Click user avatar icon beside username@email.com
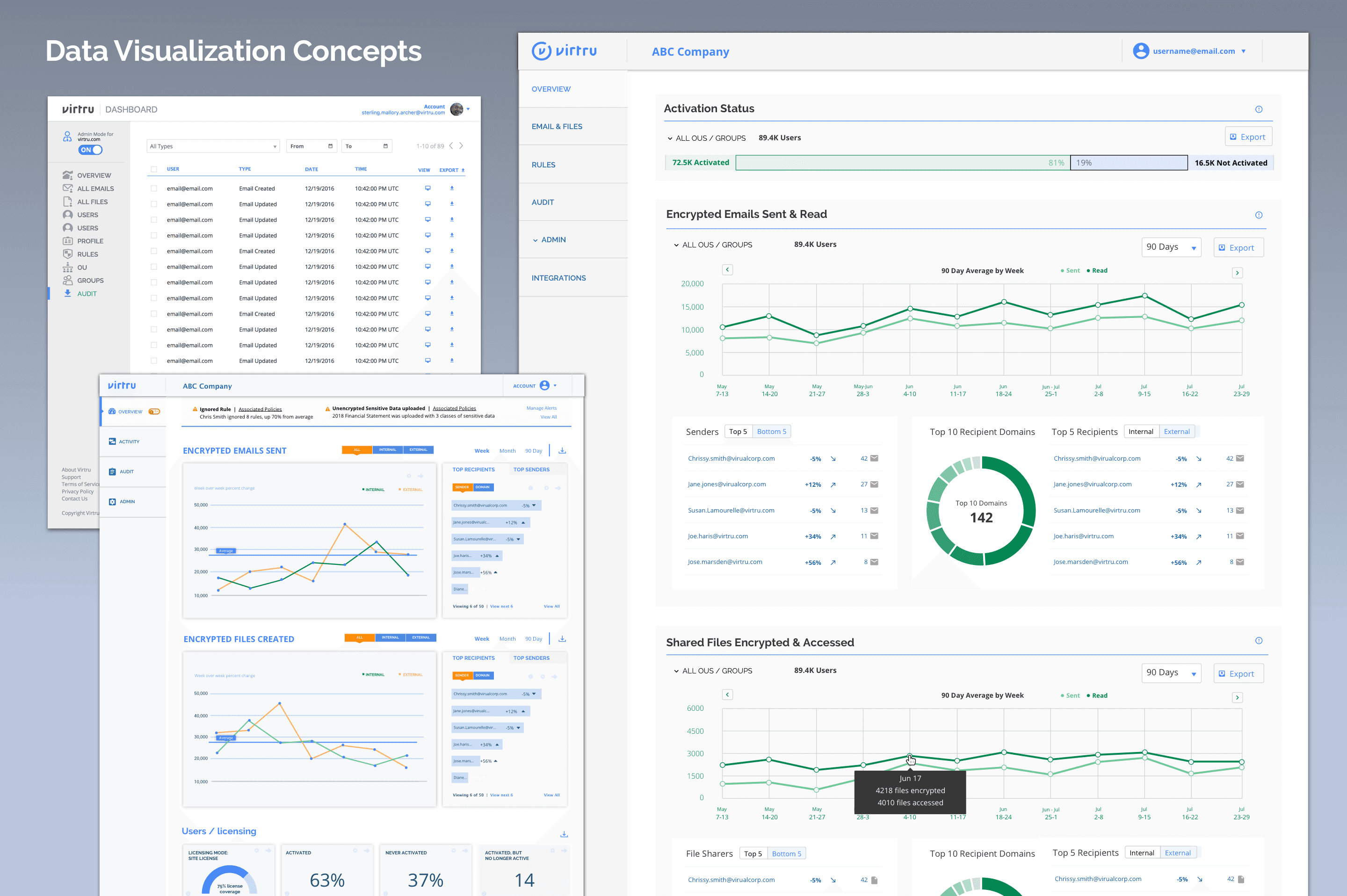The width and height of the screenshot is (1347, 896). click(1141, 51)
